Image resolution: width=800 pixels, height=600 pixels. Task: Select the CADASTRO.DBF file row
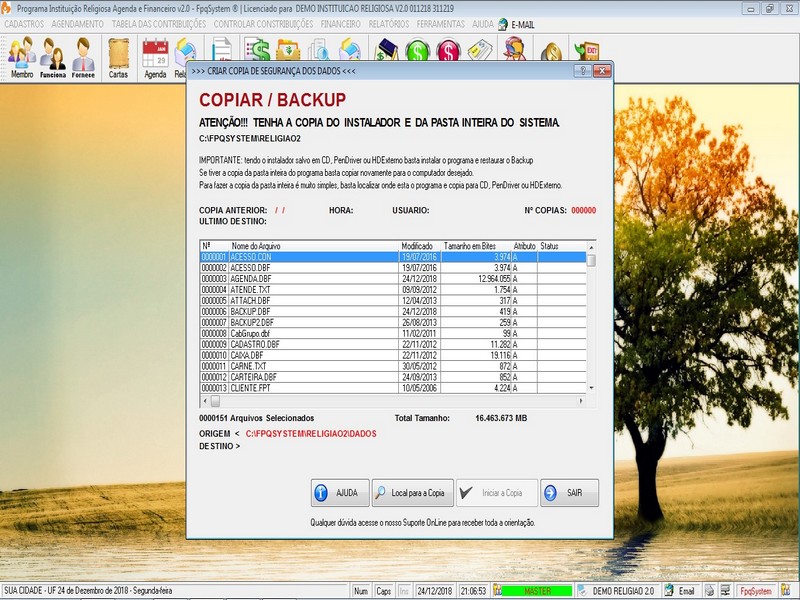(393, 344)
